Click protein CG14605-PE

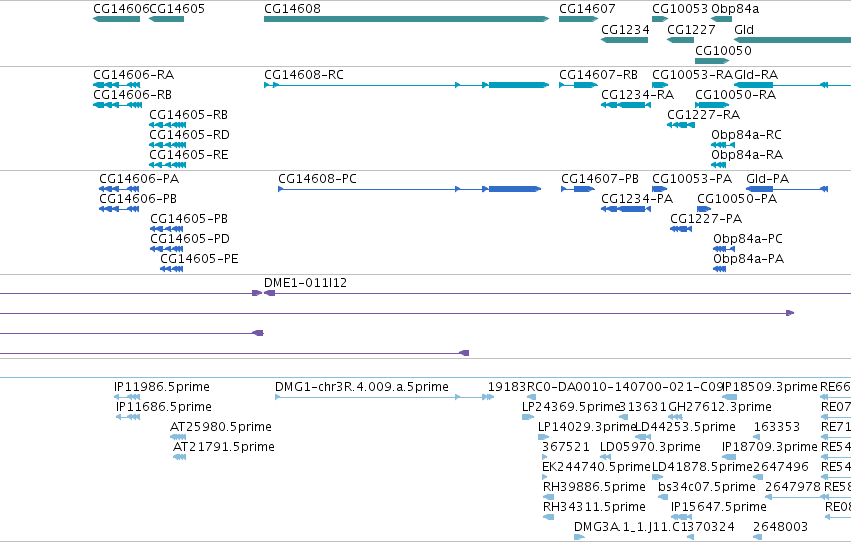pyautogui.click(x=172, y=269)
